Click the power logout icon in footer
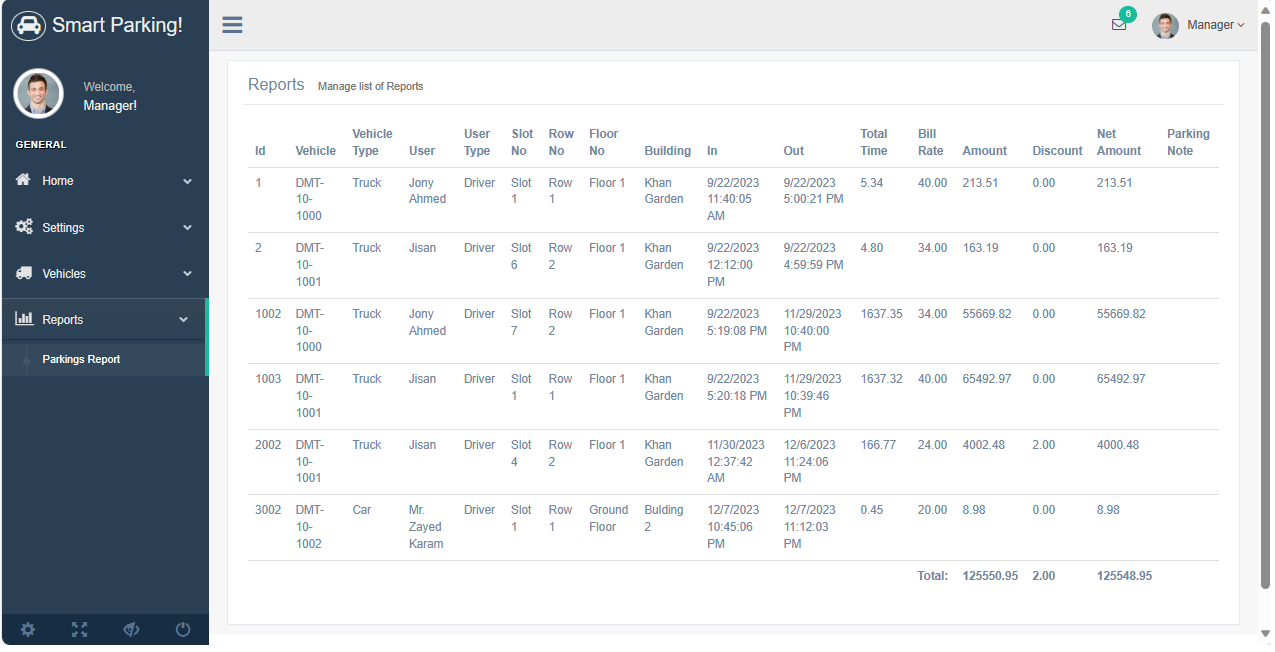Viewport: 1275px width, 652px height. (182, 629)
